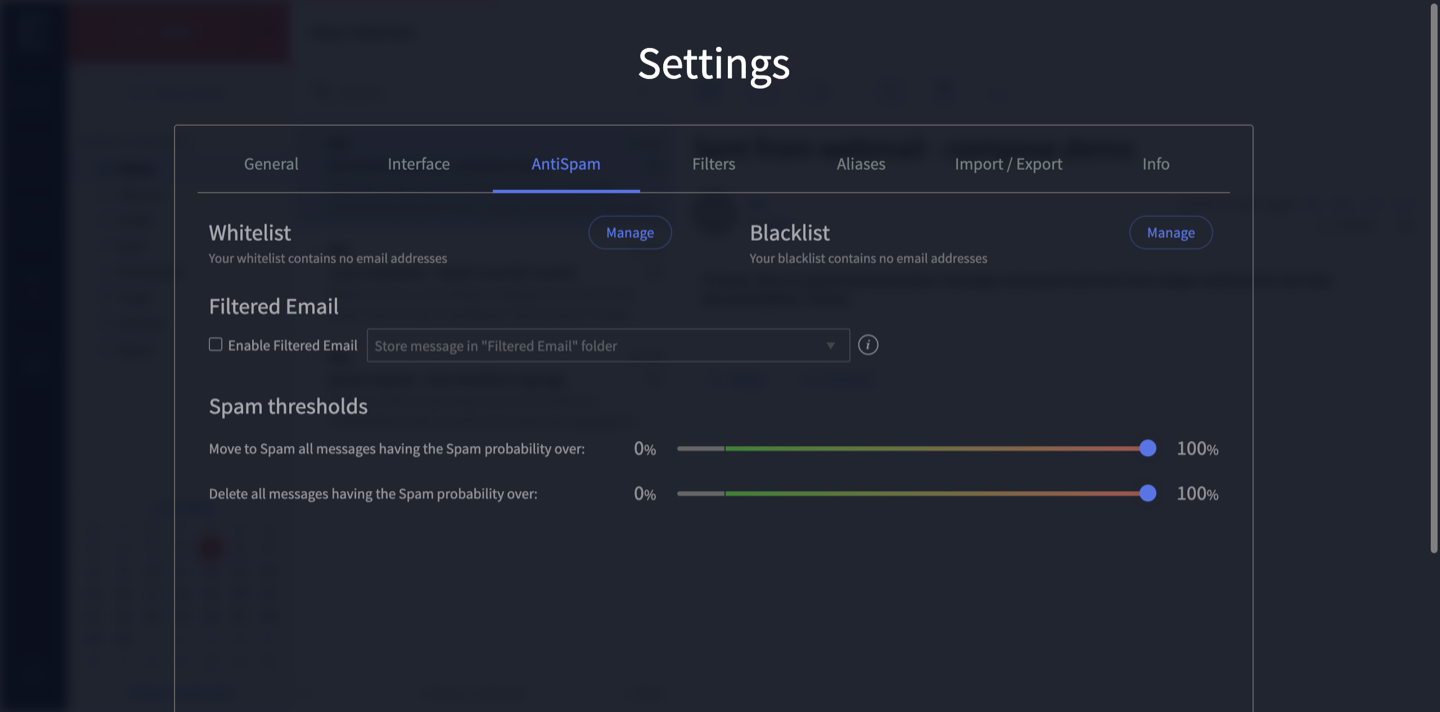Open the Import / Export tab
This screenshot has height=712, width=1440.
[x=1008, y=164]
